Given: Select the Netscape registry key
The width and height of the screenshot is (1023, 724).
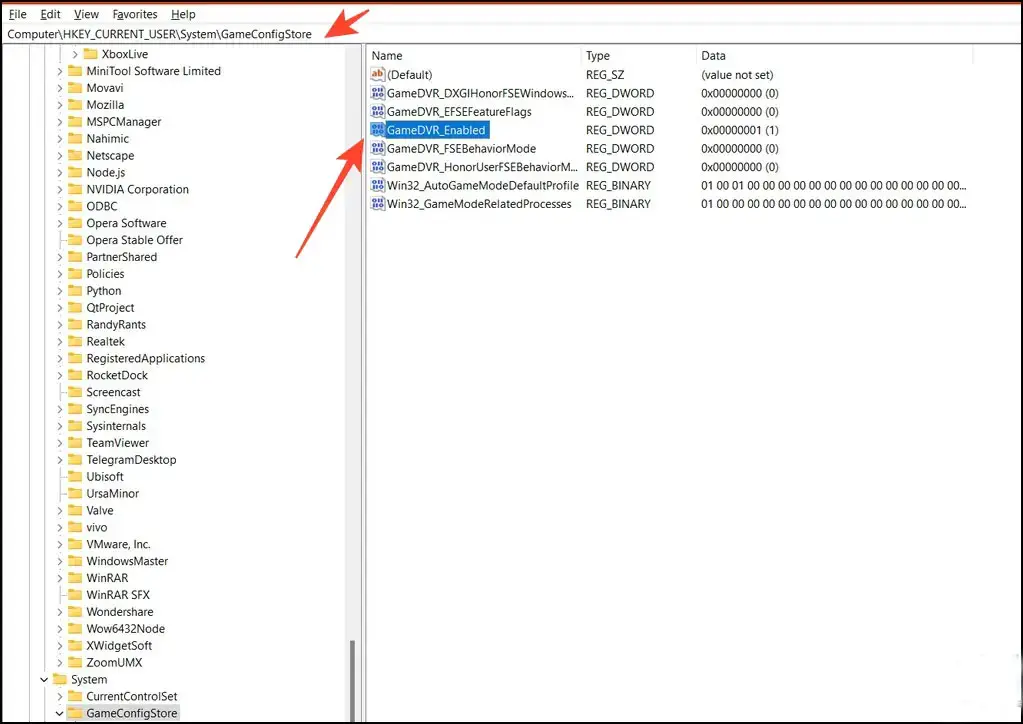Looking at the screenshot, I should click(x=110, y=155).
